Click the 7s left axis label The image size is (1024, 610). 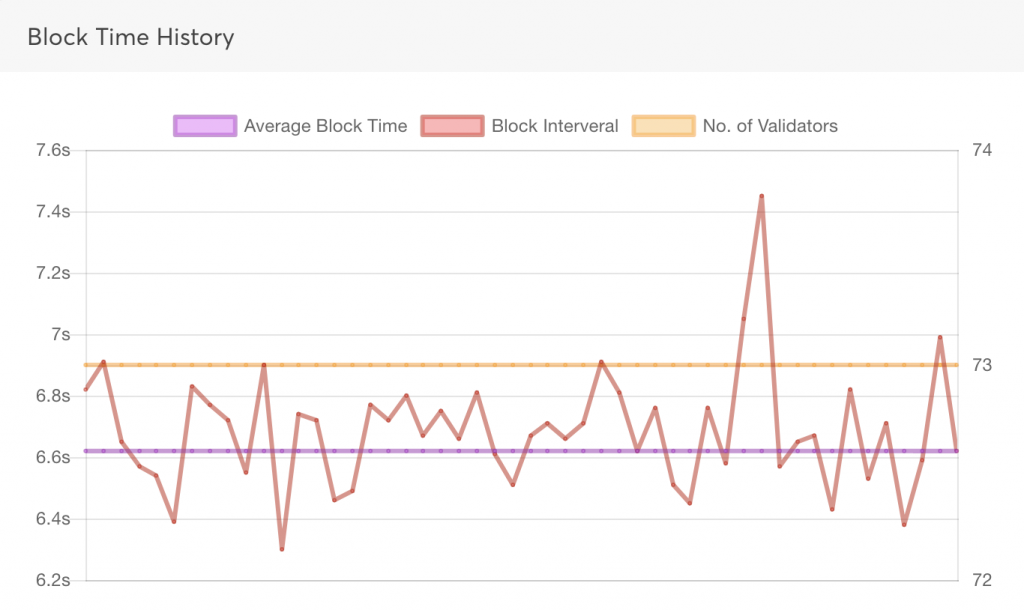60,335
